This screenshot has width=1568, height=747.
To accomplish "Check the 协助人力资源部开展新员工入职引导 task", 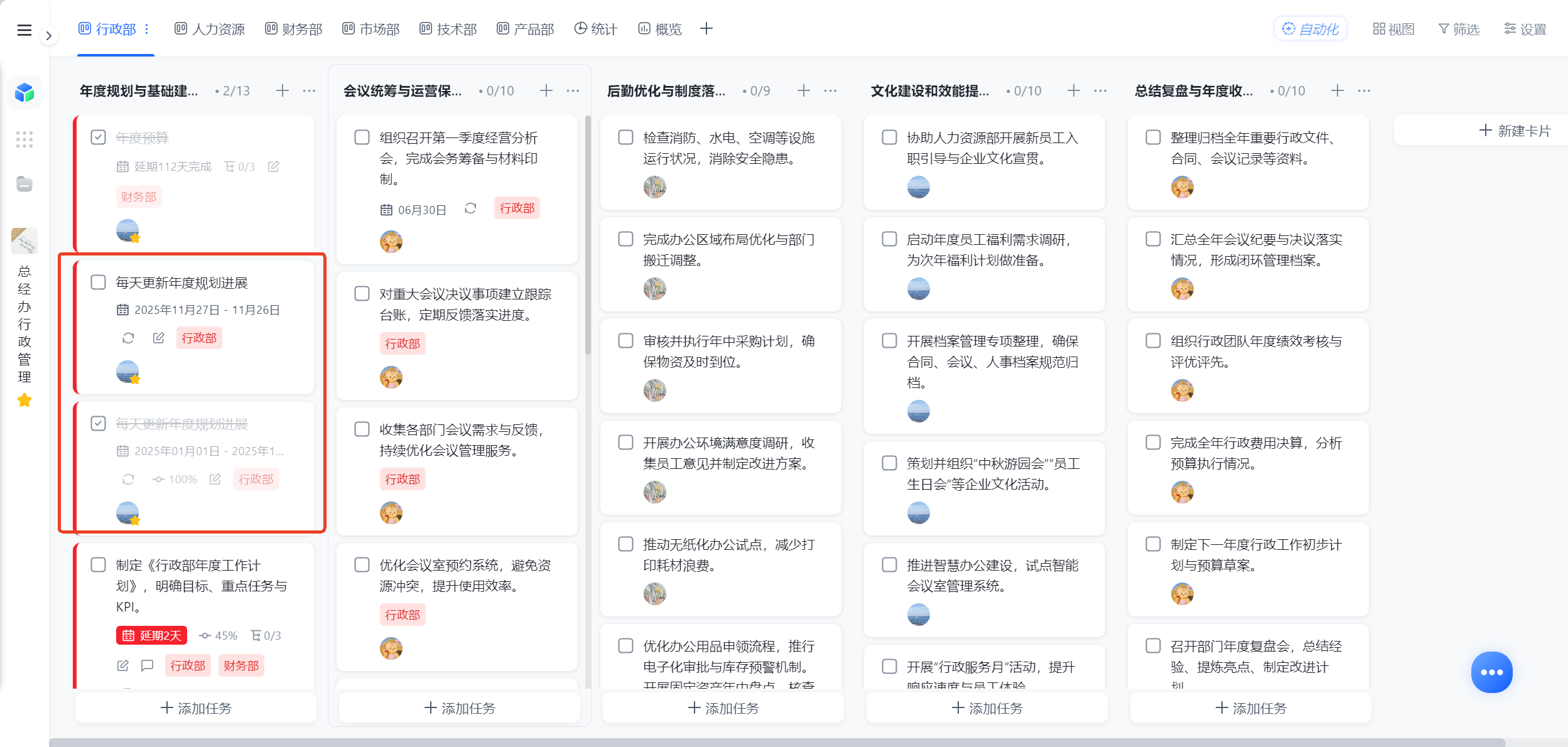I will pyautogui.click(x=889, y=137).
